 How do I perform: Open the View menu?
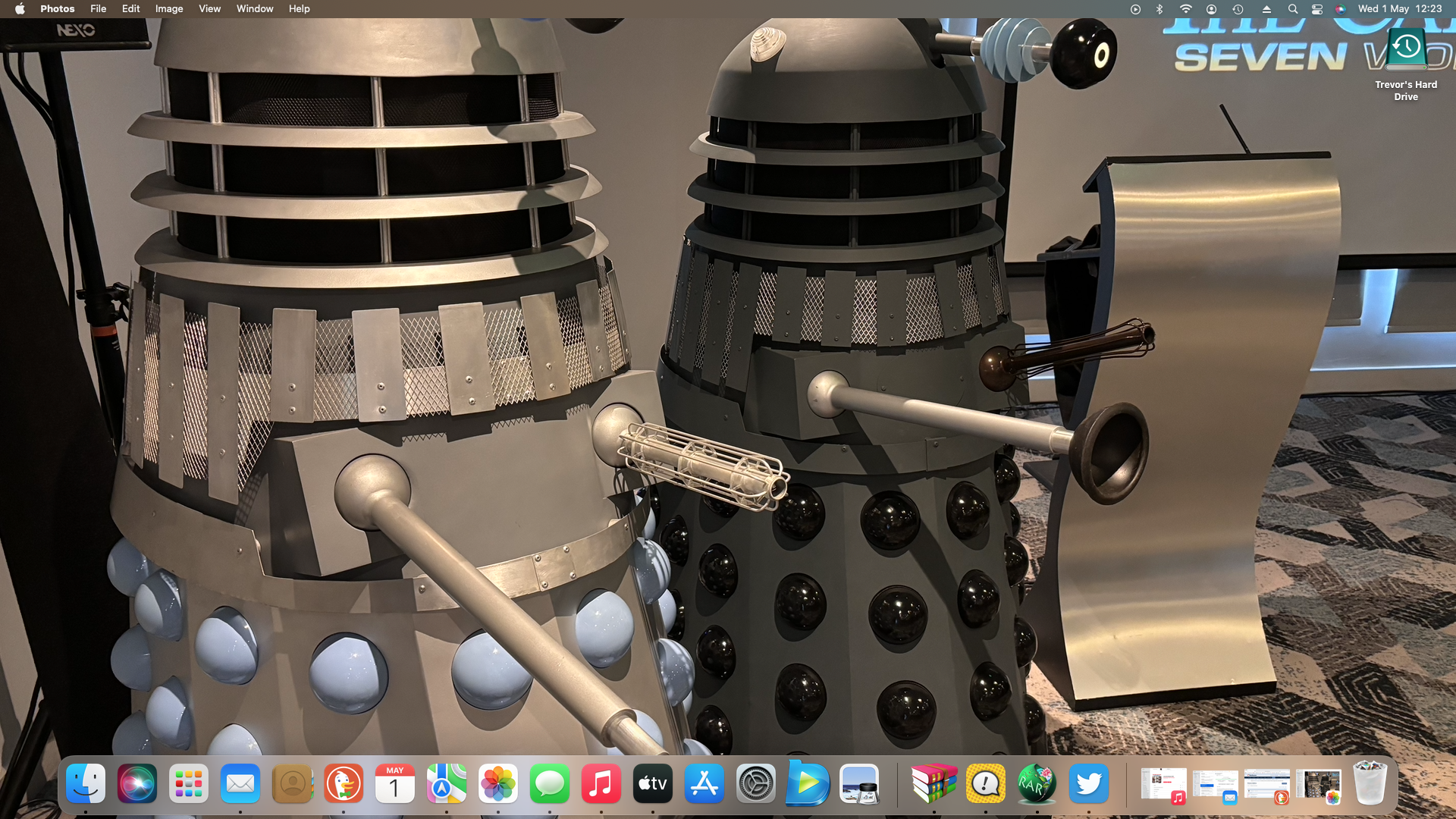pos(210,9)
